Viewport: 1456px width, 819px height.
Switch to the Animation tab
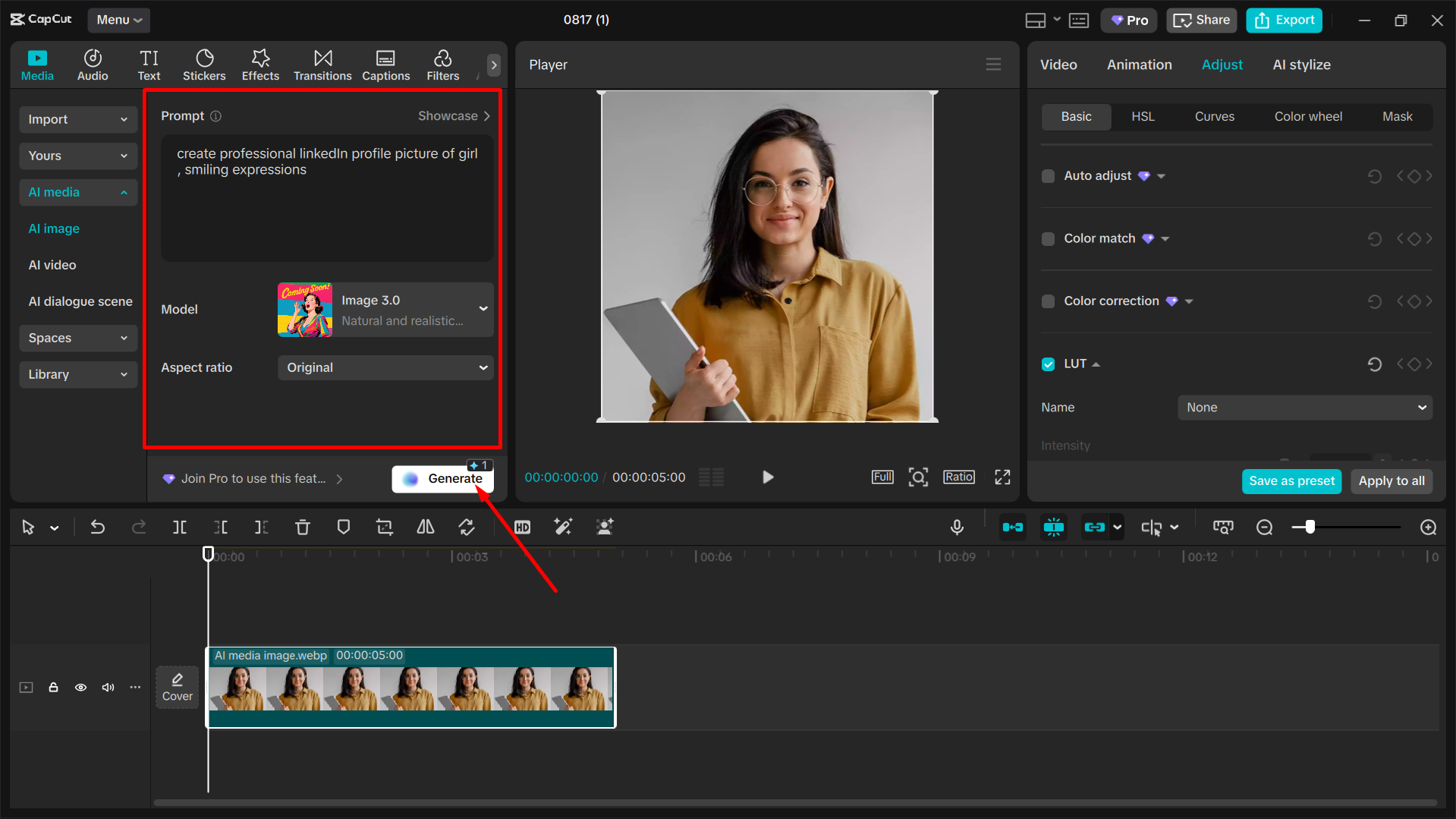point(1139,65)
